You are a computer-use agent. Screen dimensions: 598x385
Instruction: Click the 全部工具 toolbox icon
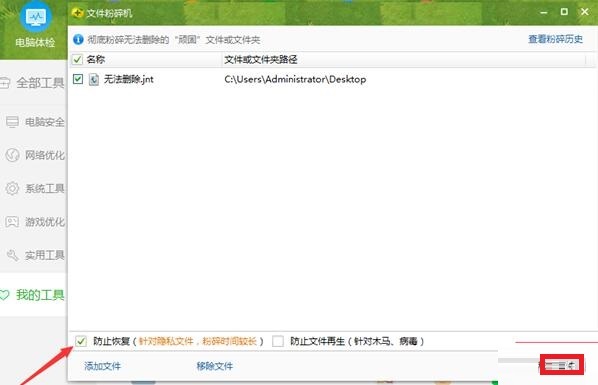coord(5,83)
